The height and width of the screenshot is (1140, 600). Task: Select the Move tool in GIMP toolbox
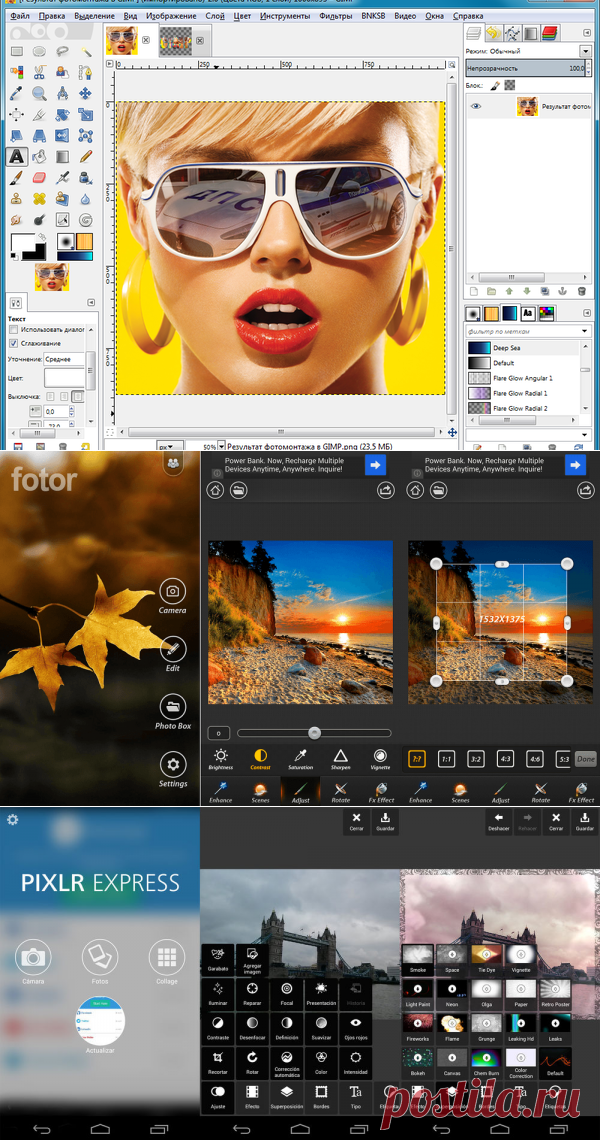click(85, 93)
